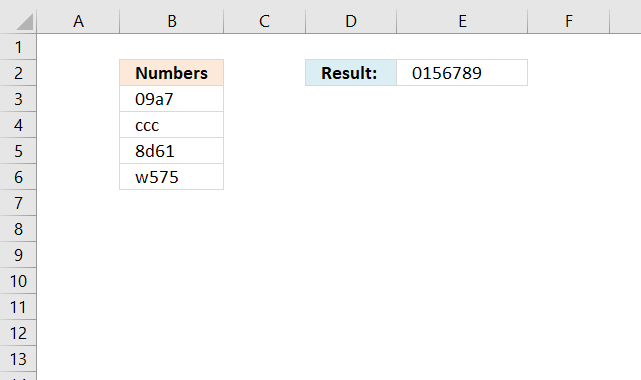
Task: Click the Result: label cell
Action: click(351, 73)
